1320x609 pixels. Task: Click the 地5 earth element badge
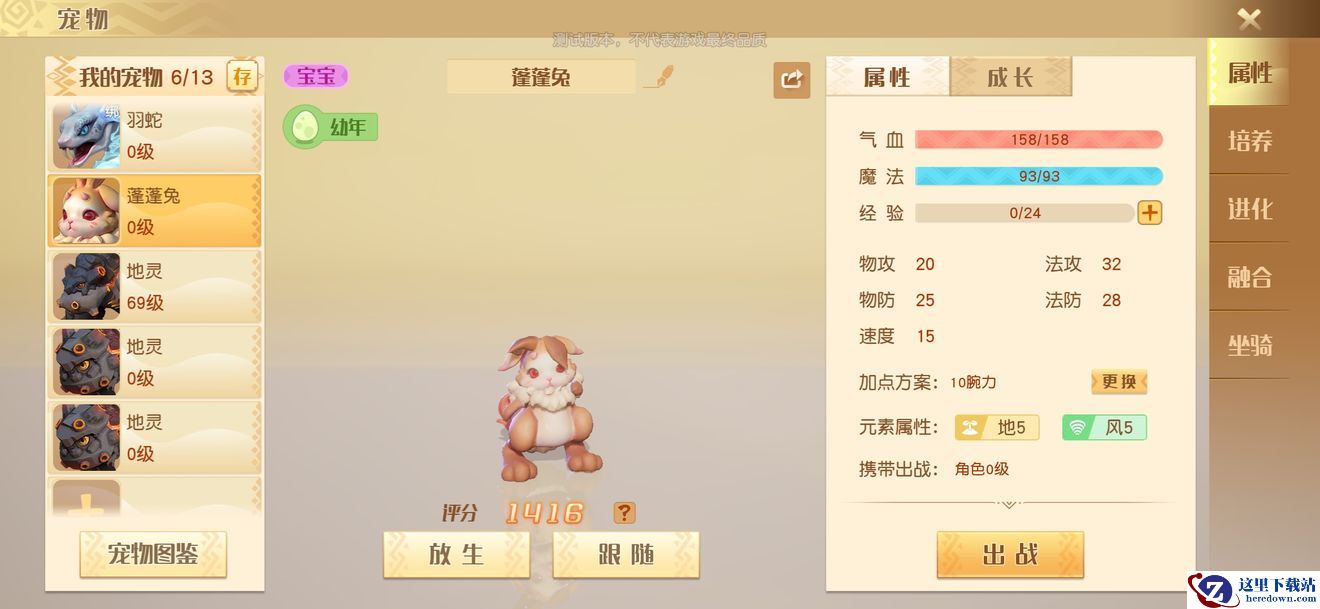(997, 428)
